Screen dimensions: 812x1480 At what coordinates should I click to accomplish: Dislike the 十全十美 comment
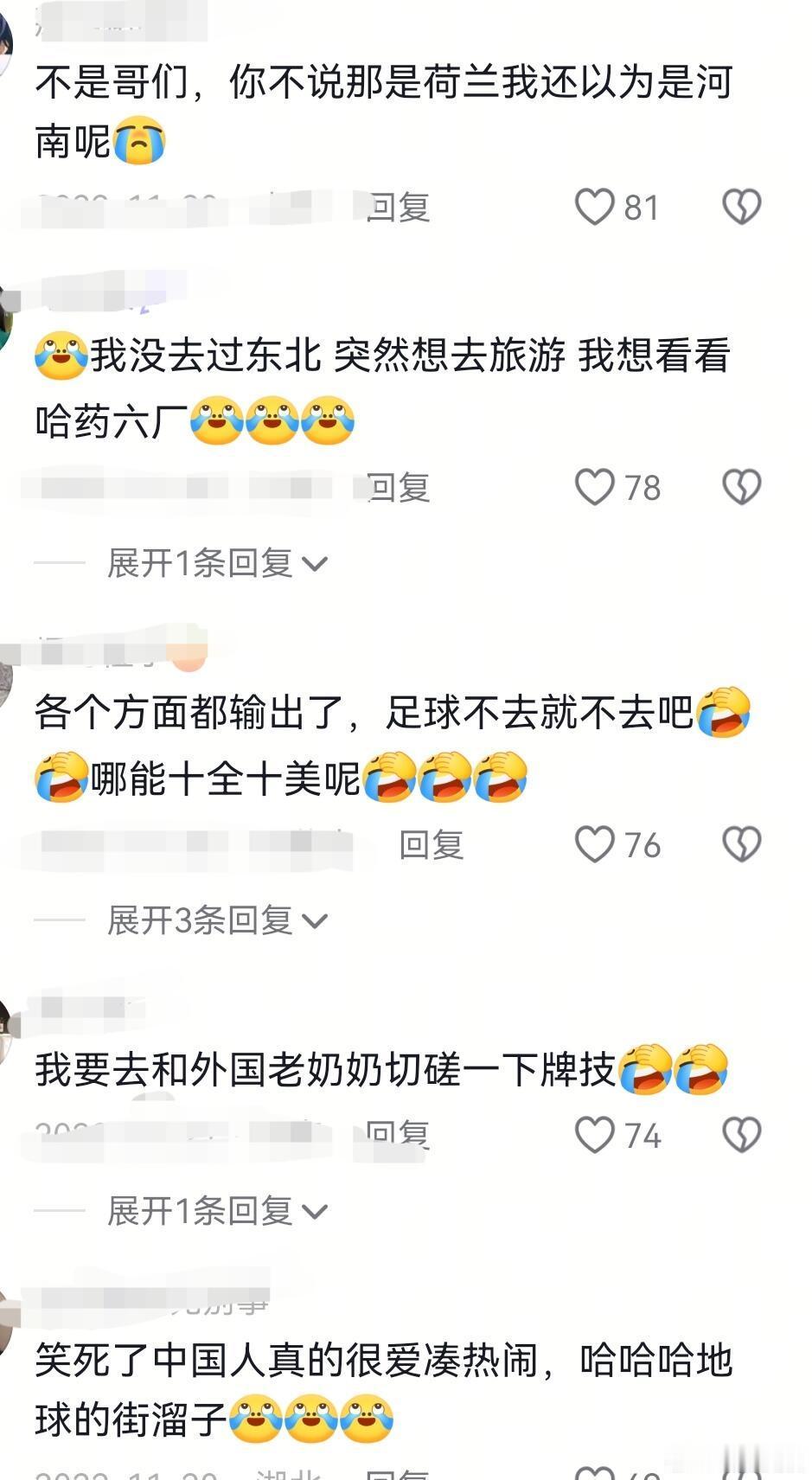tap(741, 844)
